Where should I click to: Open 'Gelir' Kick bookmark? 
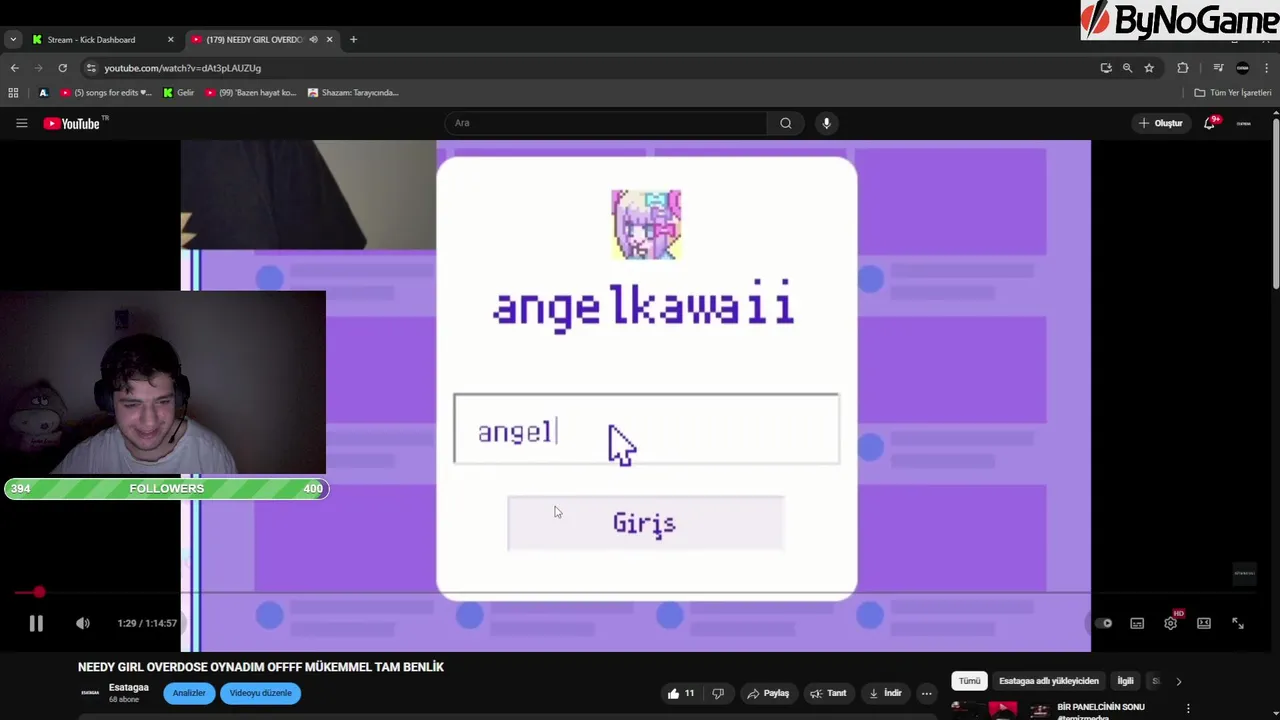pyautogui.click(x=179, y=93)
